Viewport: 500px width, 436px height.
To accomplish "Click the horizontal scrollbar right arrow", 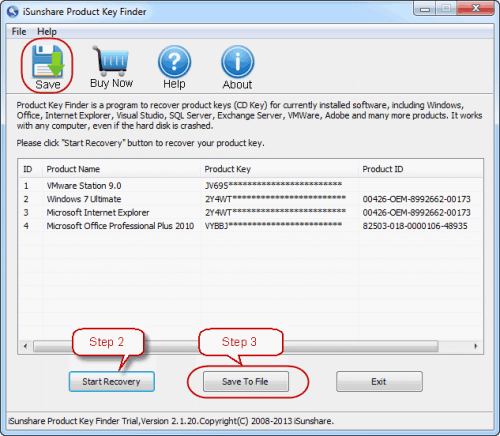I will [476, 346].
